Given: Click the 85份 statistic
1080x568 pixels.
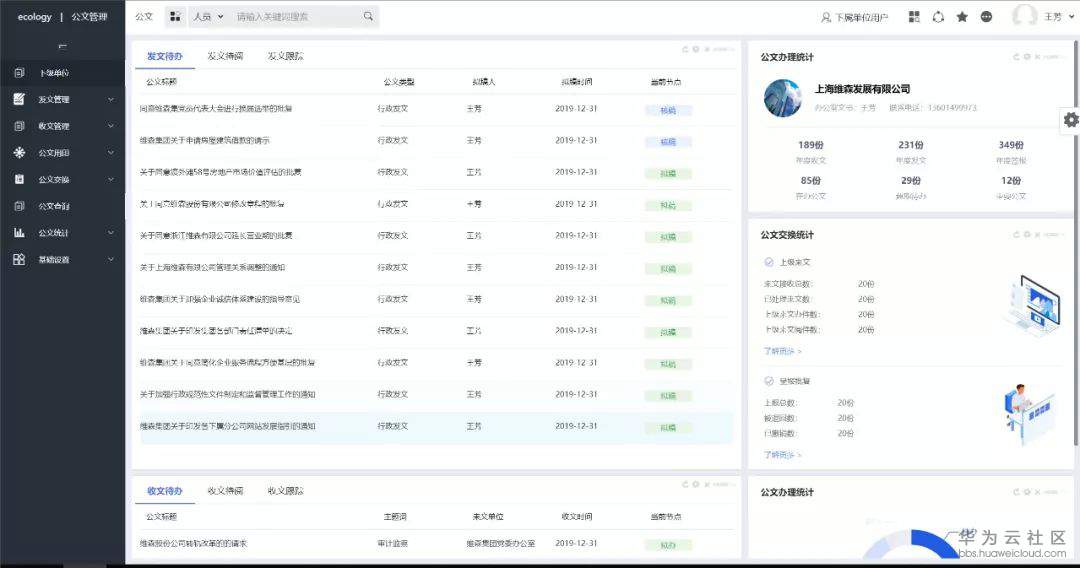Looking at the screenshot, I should 811,180.
